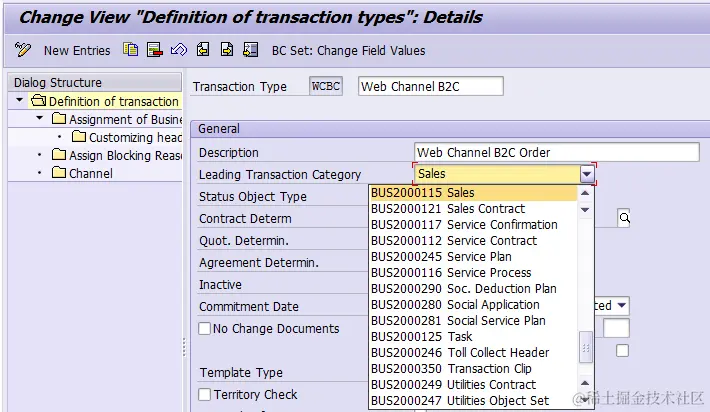This screenshot has height=412, width=710.
Task: Collapse the Assignment of Business node arrow
Action: [x=40, y=118]
